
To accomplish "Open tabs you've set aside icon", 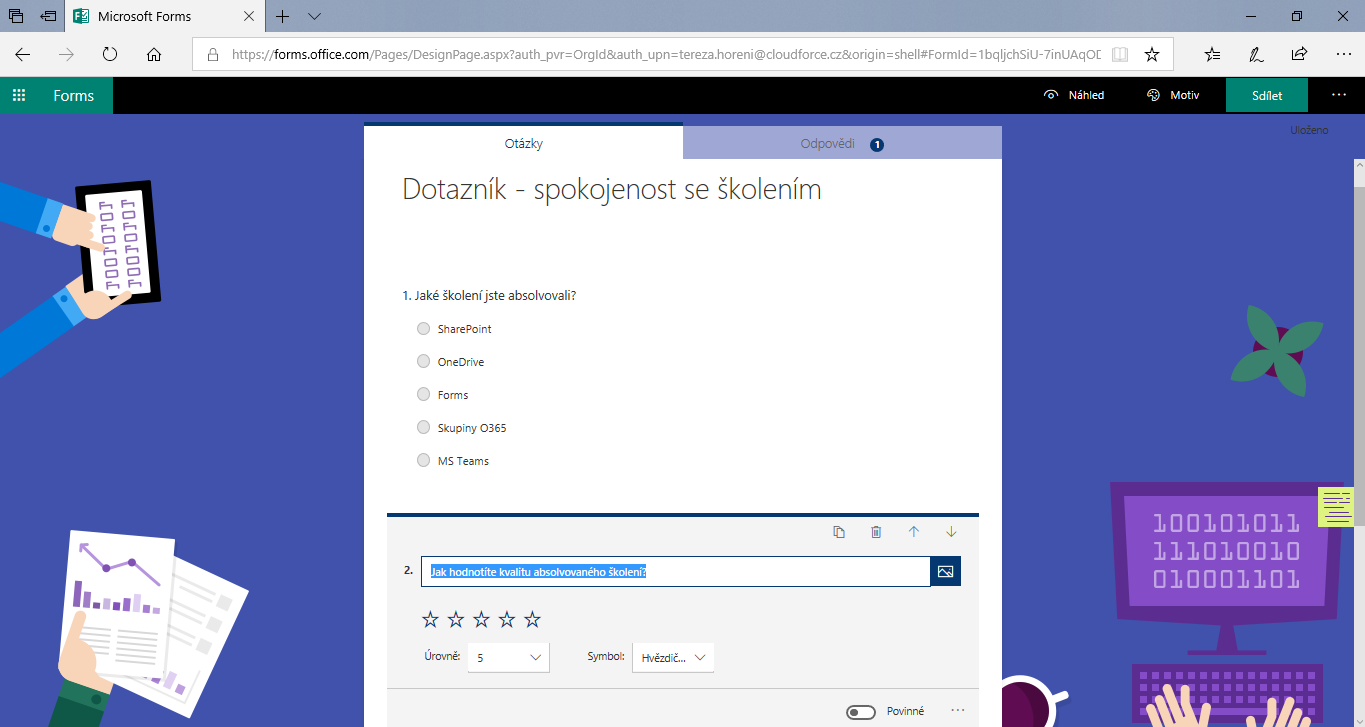I will click(16, 16).
